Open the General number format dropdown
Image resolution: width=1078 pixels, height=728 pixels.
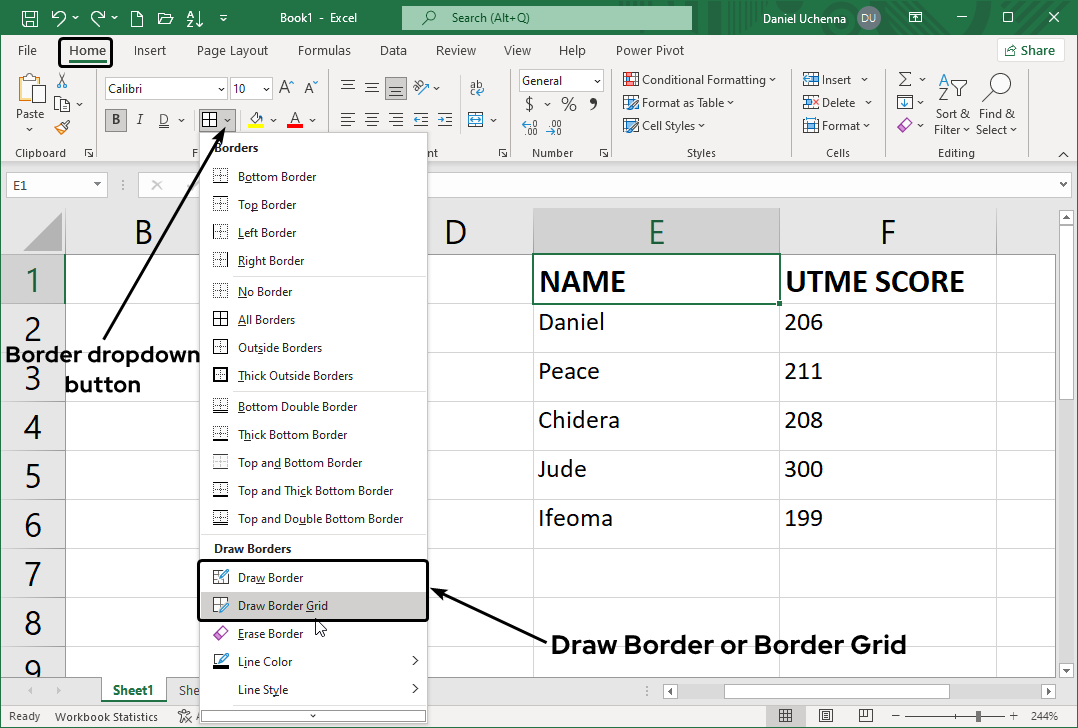tap(596, 80)
